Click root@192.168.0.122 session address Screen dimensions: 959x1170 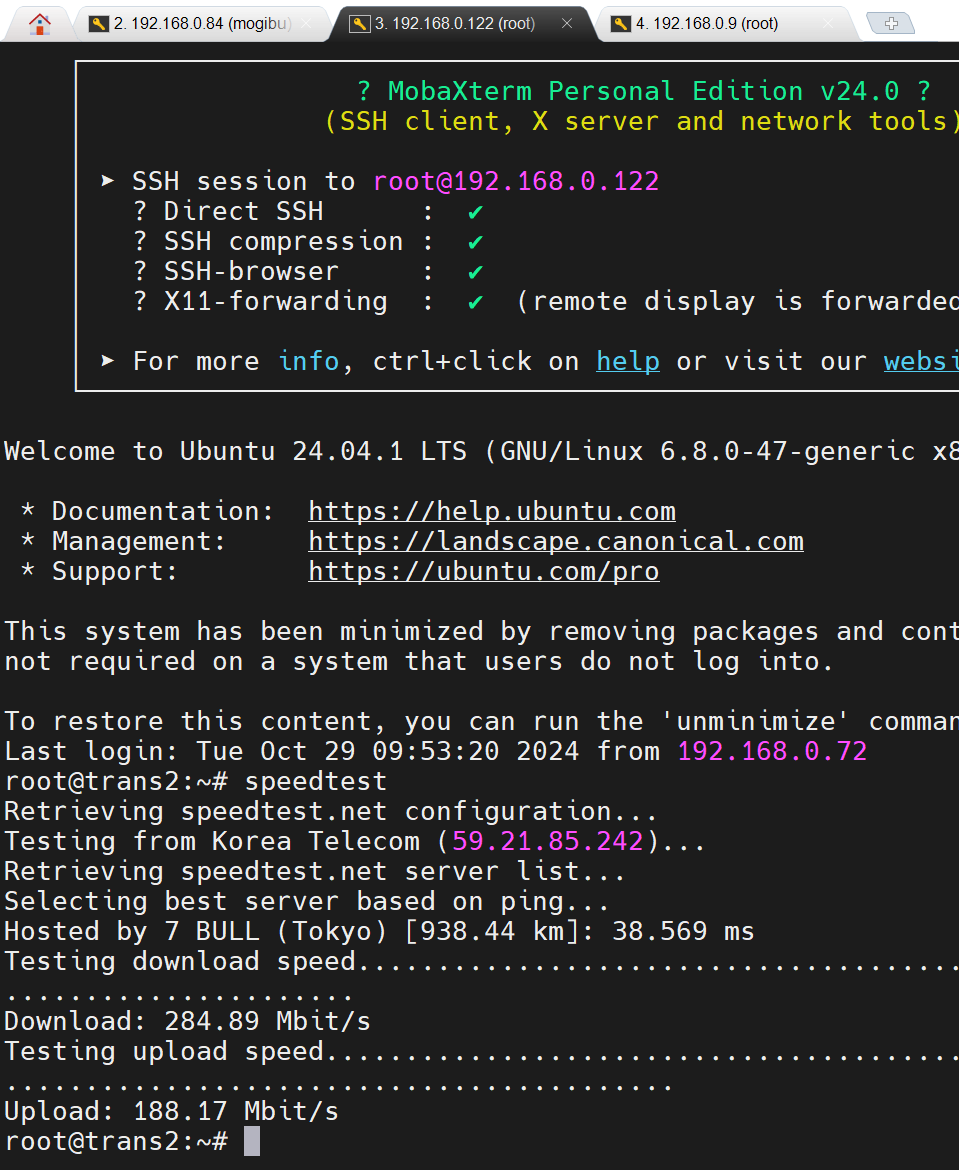(516, 181)
